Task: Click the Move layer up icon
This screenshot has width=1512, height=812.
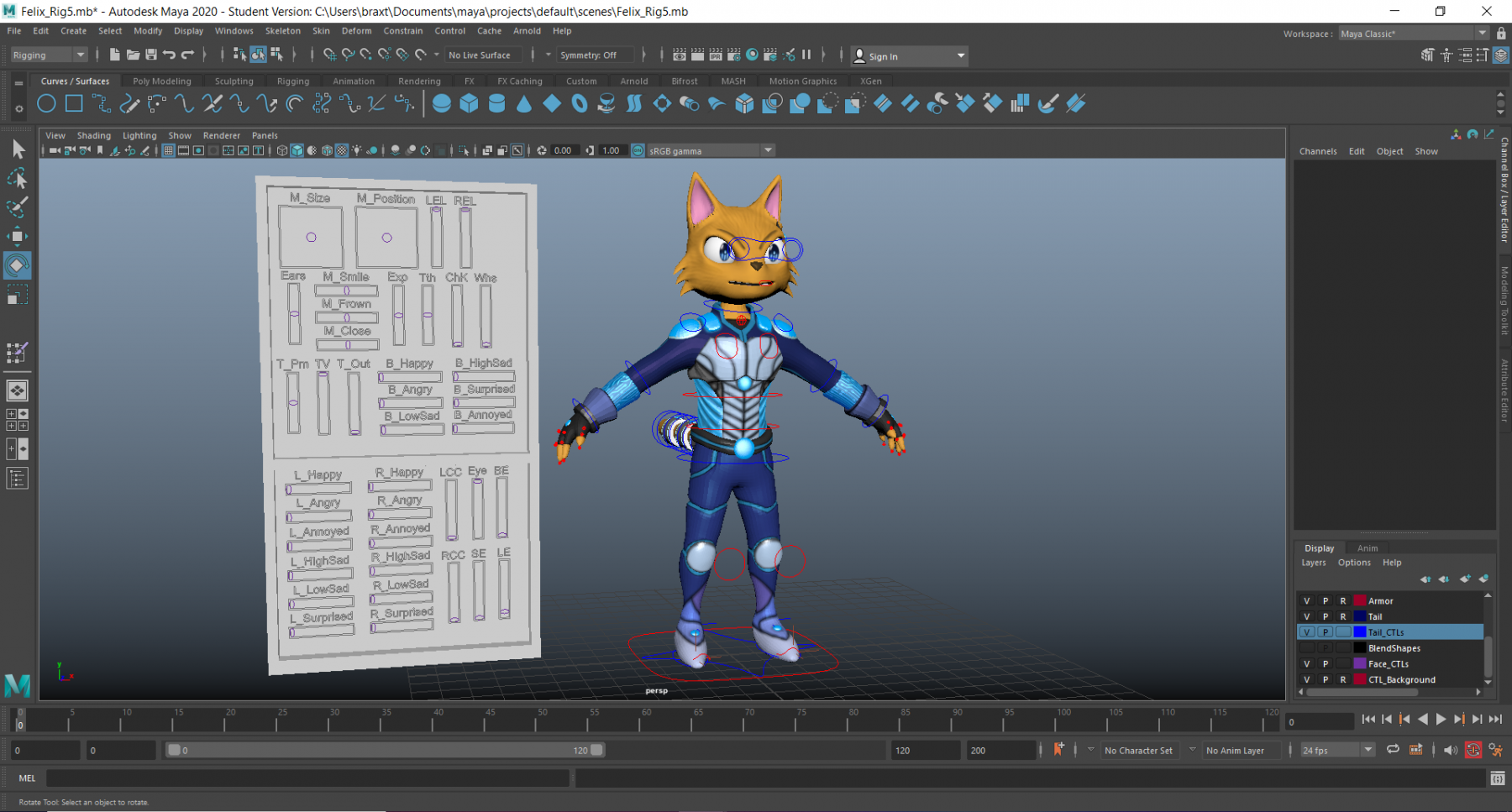Action: (x=1425, y=579)
